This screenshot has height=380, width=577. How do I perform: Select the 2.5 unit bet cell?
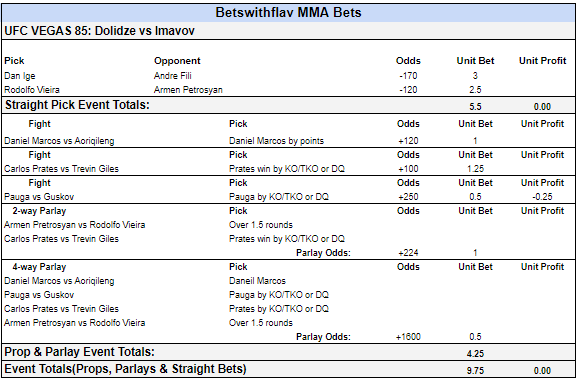point(475,90)
